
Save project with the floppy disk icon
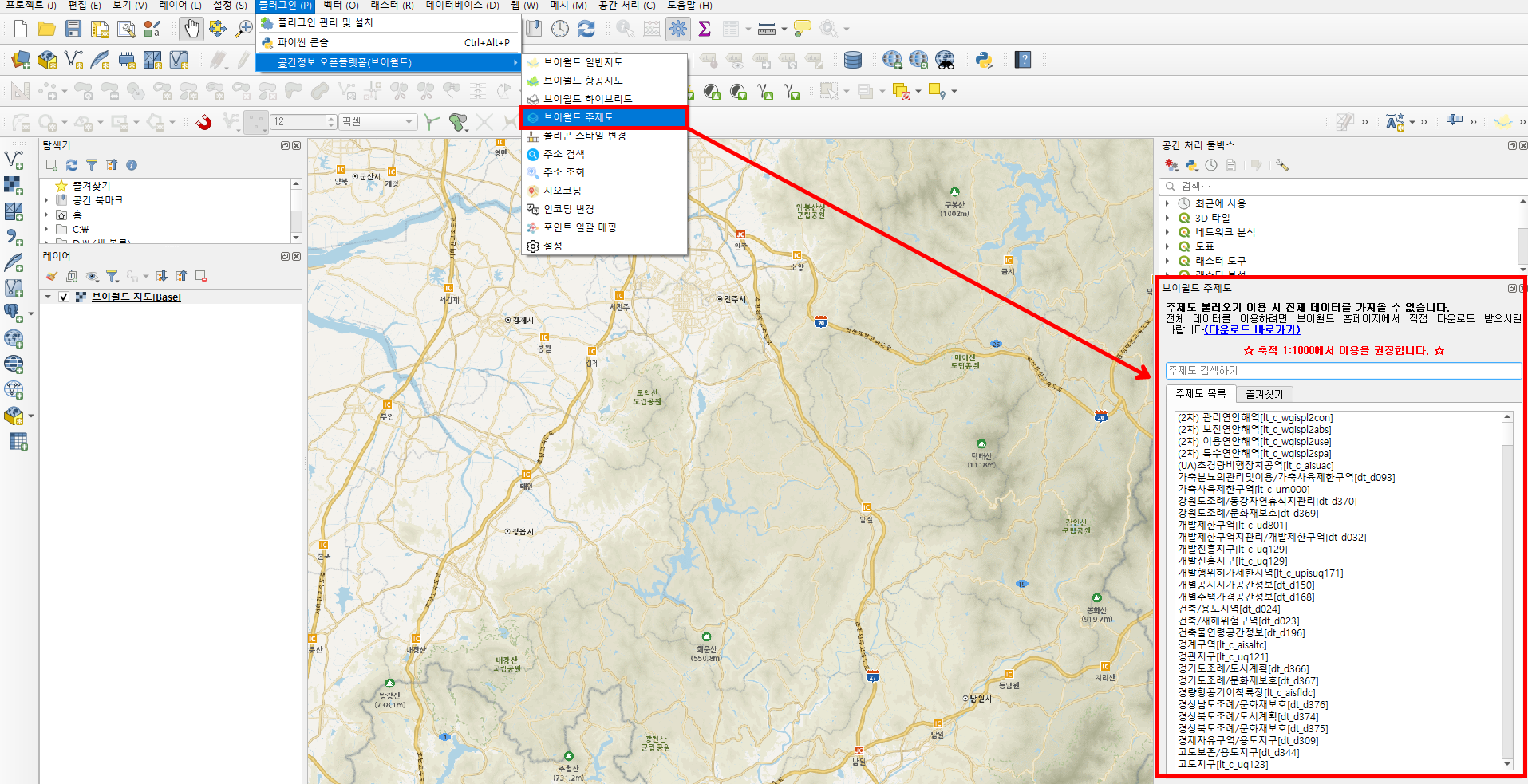coord(73,30)
